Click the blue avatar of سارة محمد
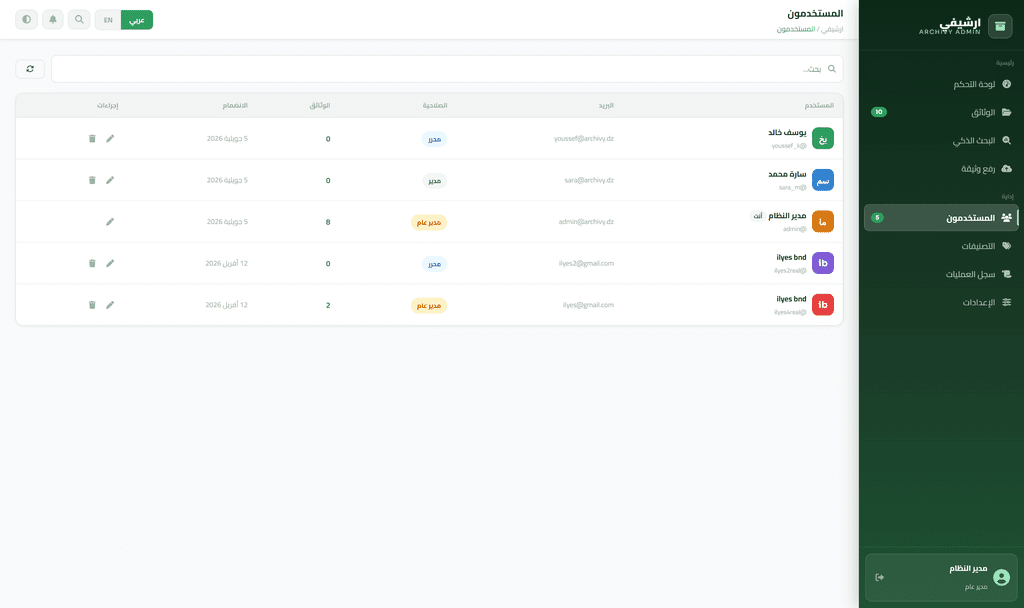Viewport: 1024px width, 608px height. click(x=823, y=180)
